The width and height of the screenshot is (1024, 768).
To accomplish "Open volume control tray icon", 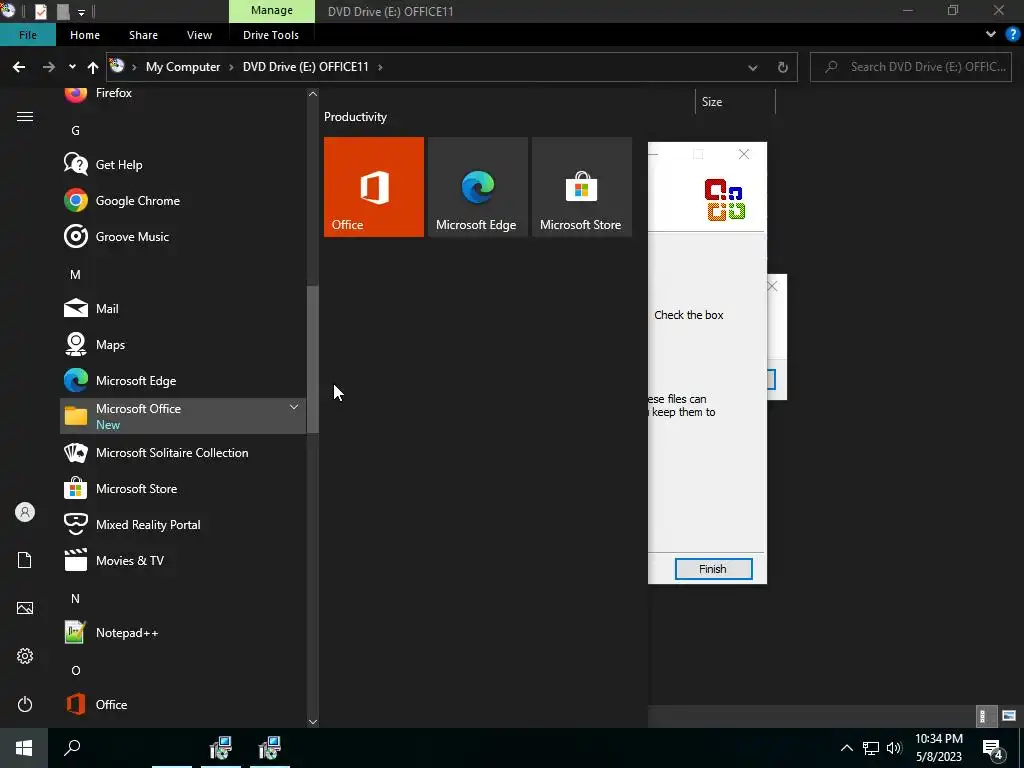I will [894, 748].
